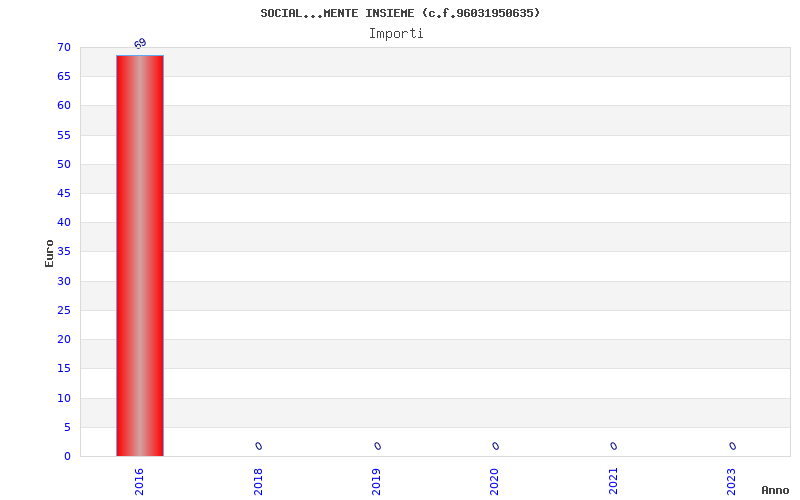
Task: Click the 20 tick on Euro axis
Action: pyautogui.click(x=64, y=339)
